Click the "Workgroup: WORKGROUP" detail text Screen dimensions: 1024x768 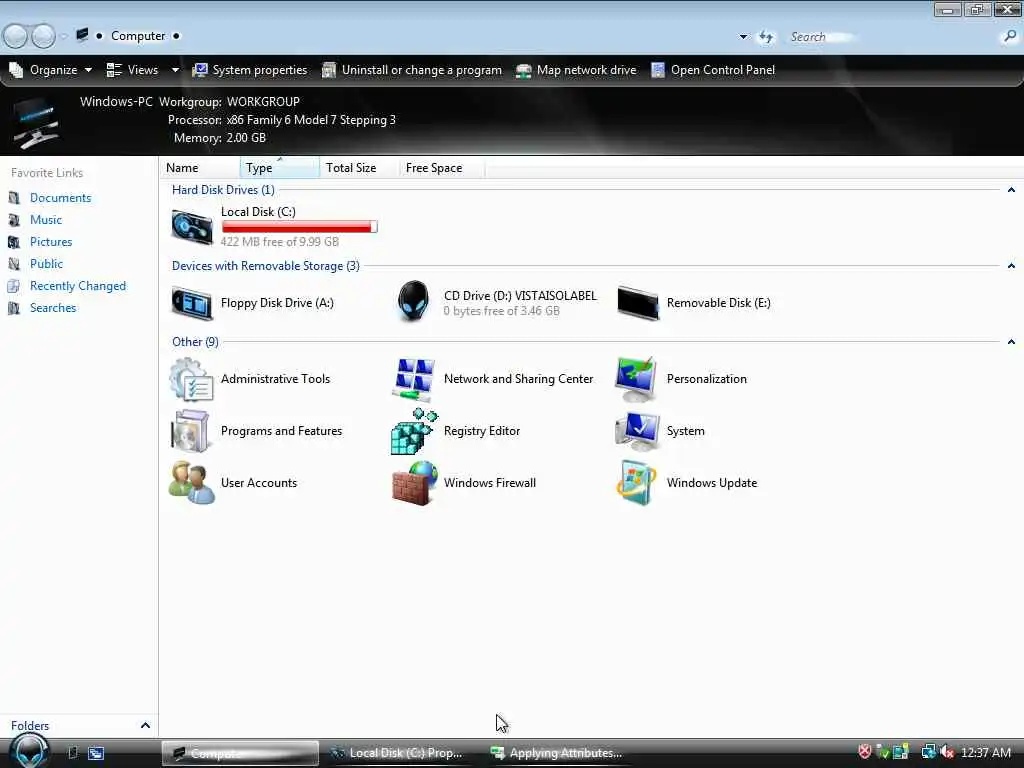pyautogui.click(x=229, y=102)
